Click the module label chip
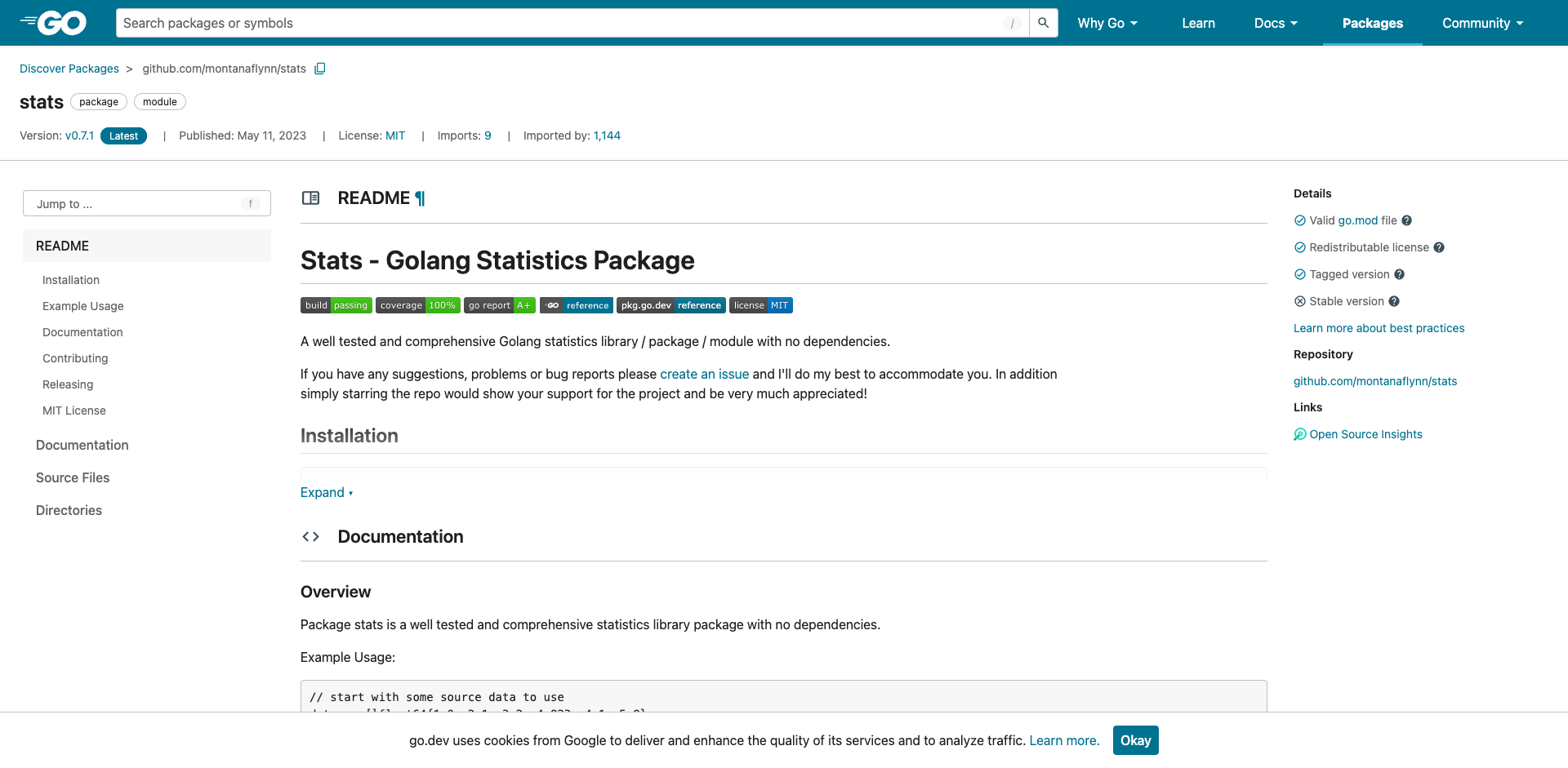The height and width of the screenshot is (768, 1568). [x=160, y=102]
